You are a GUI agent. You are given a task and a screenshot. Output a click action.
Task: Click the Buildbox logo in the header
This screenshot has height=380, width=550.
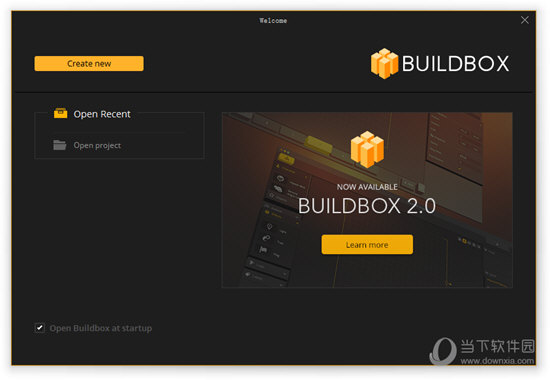(x=440, y=64)
